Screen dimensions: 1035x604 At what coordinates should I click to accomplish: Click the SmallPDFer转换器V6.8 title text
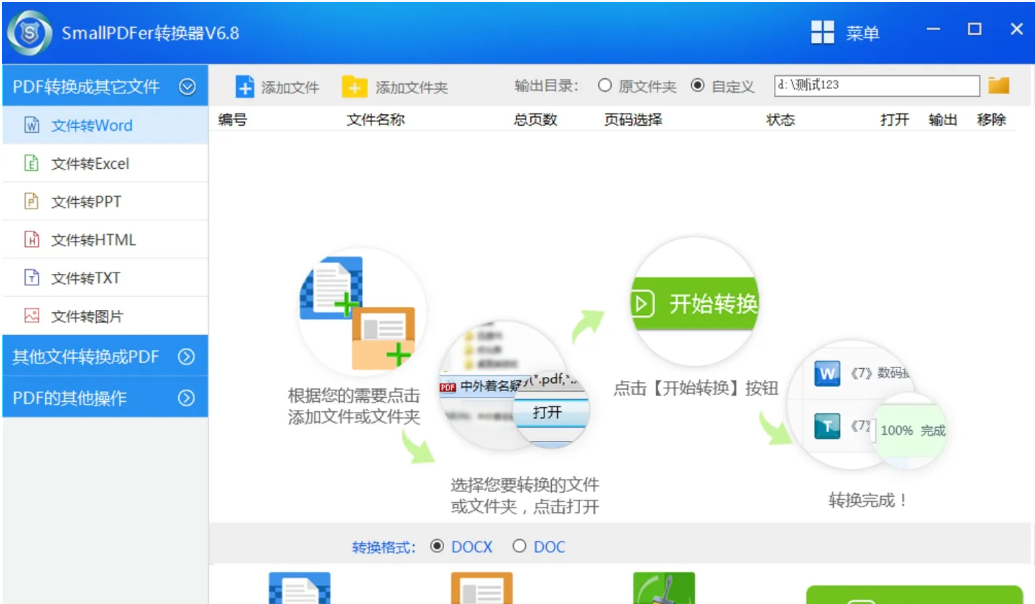tap(150, 33)
